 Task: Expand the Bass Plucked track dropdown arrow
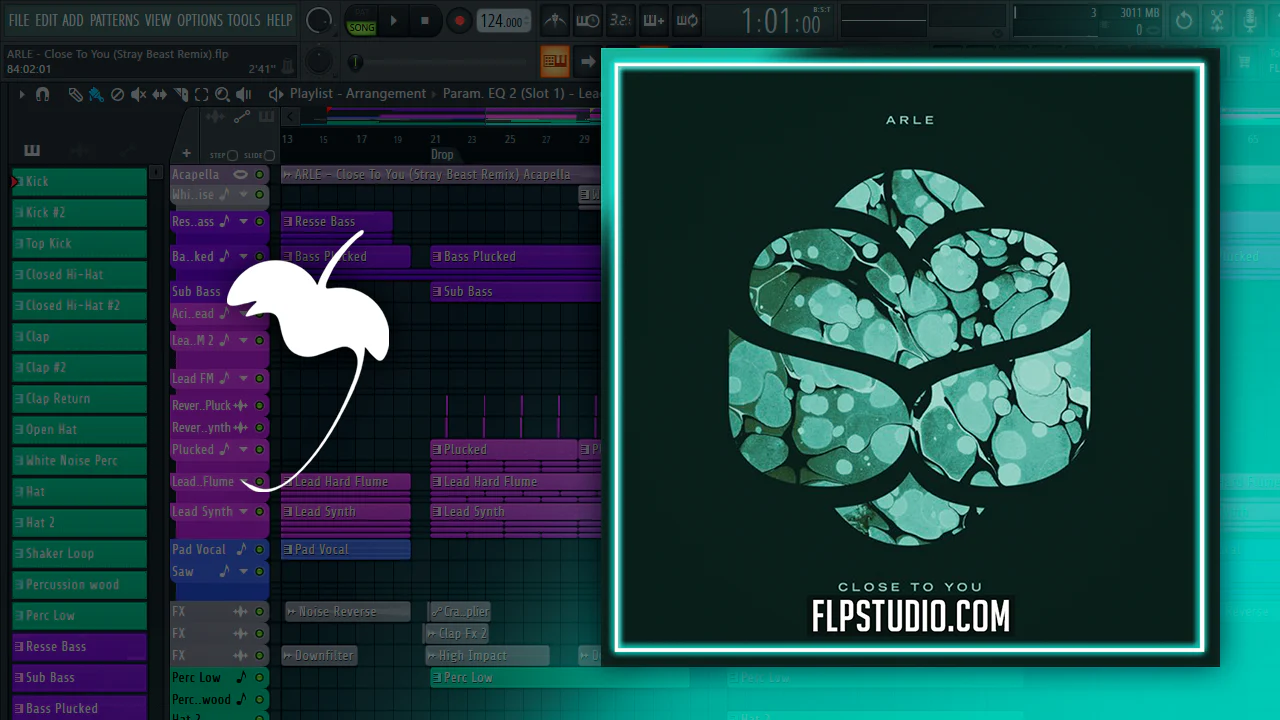tap(243, 257)
